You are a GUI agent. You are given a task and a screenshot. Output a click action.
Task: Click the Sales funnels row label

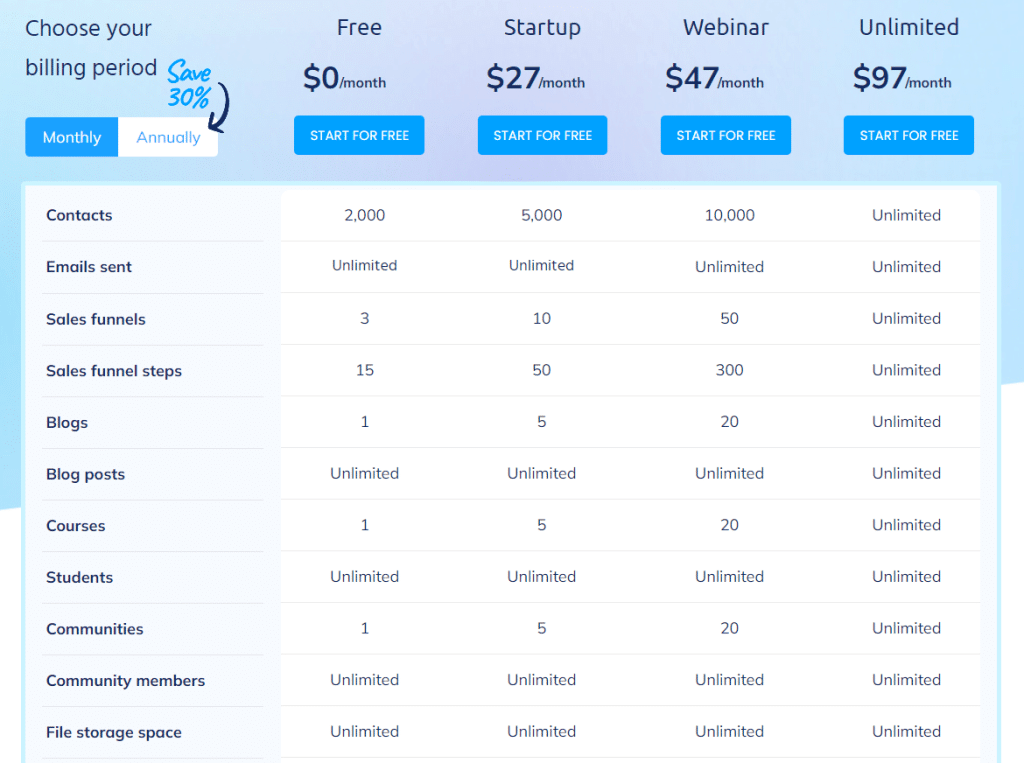(x=95, y=319)
